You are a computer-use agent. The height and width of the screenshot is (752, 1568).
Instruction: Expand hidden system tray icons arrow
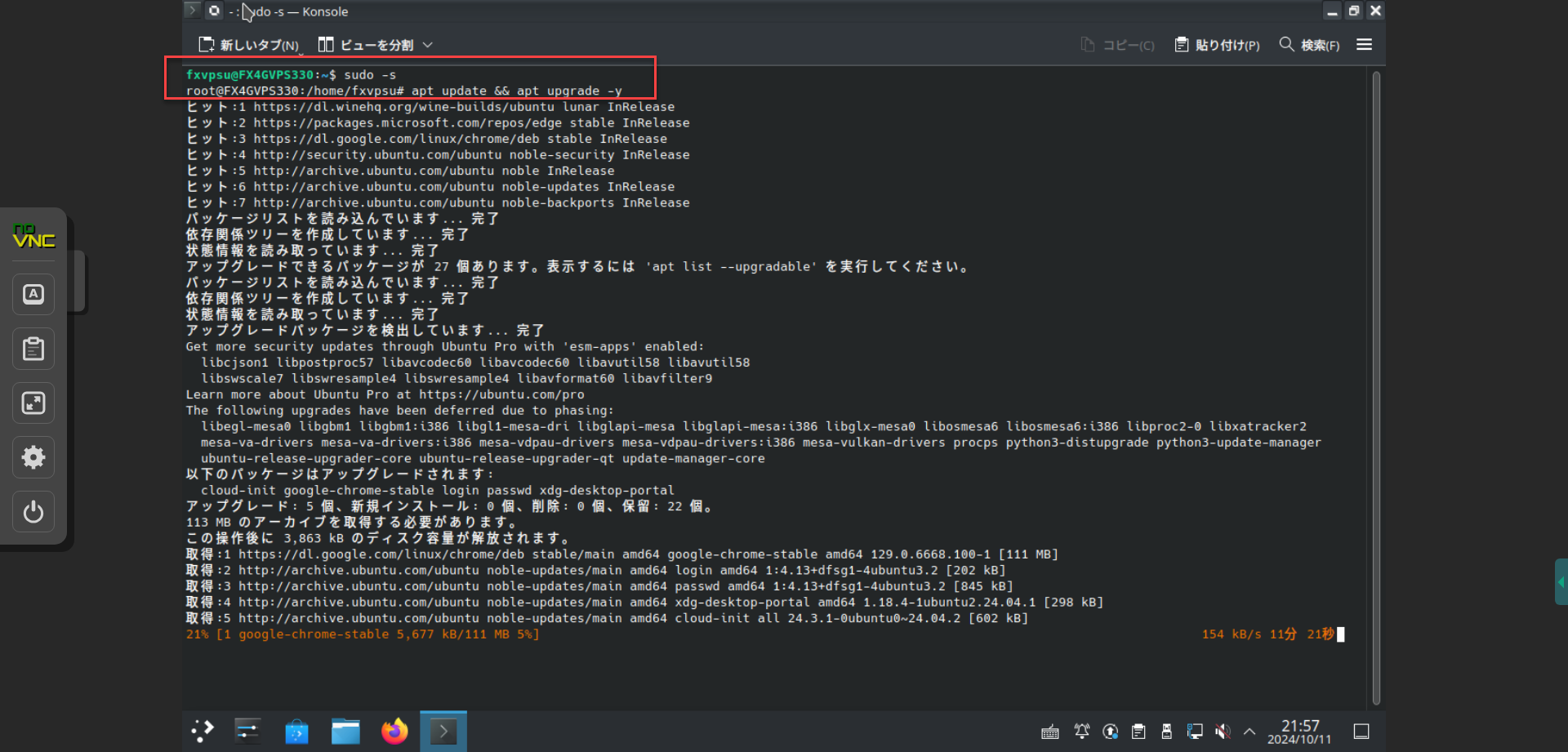[x=1249, y=732]
